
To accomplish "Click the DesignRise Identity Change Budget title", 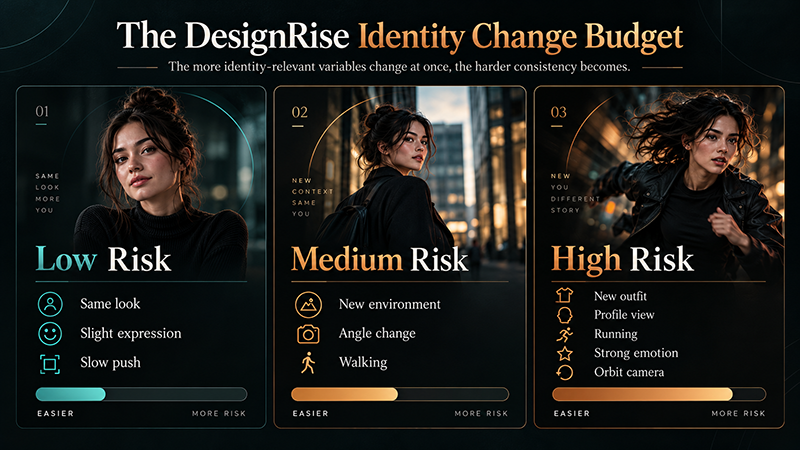I will (399, 37).
